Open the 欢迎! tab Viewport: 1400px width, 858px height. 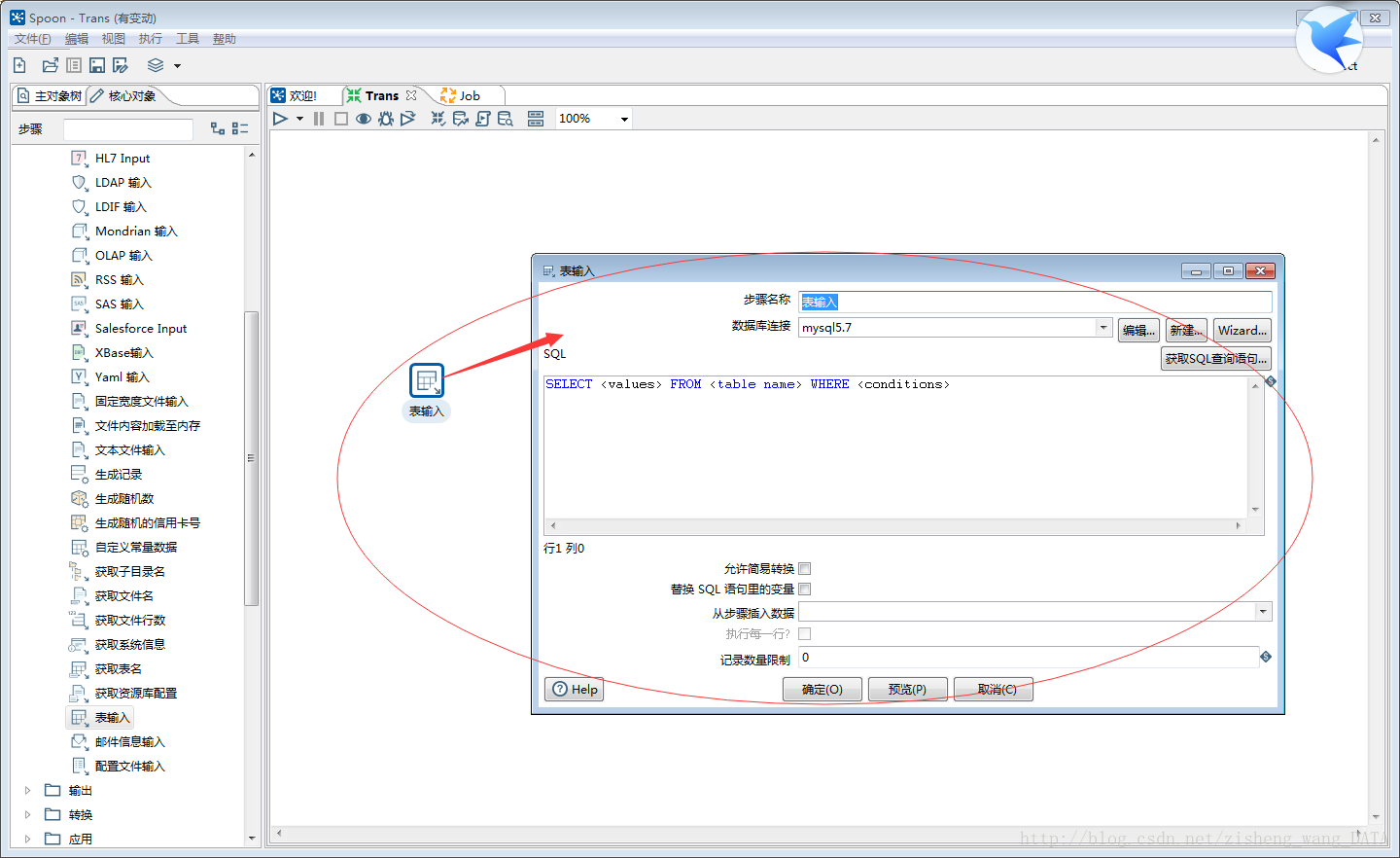295,95
